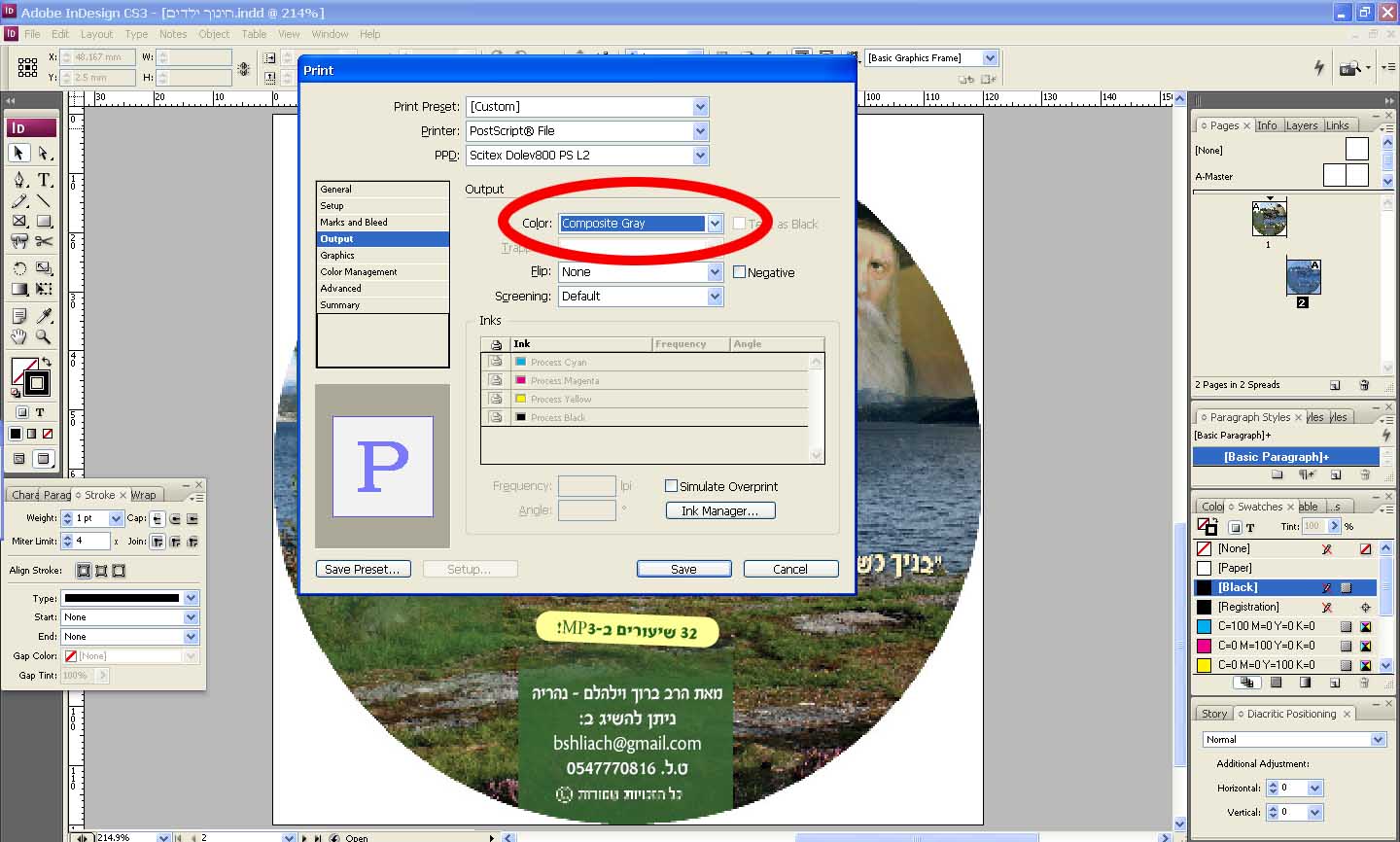The width and height of the screenshot is (1400, 842).
Task: Select the Selection tool arrow
Action: pos(18,153)
